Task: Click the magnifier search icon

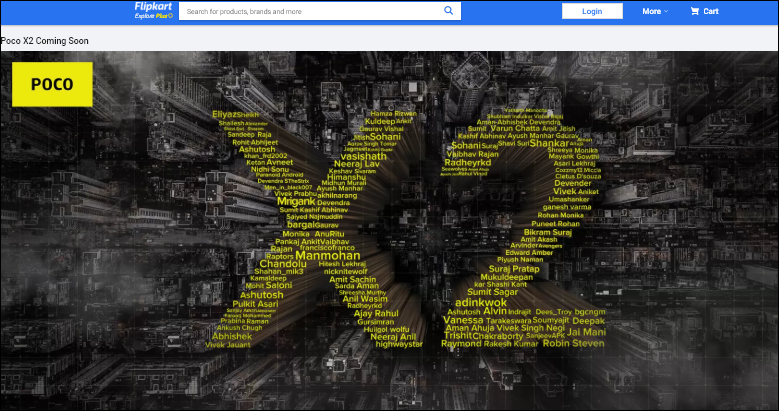Action: [x=449, y=11]
